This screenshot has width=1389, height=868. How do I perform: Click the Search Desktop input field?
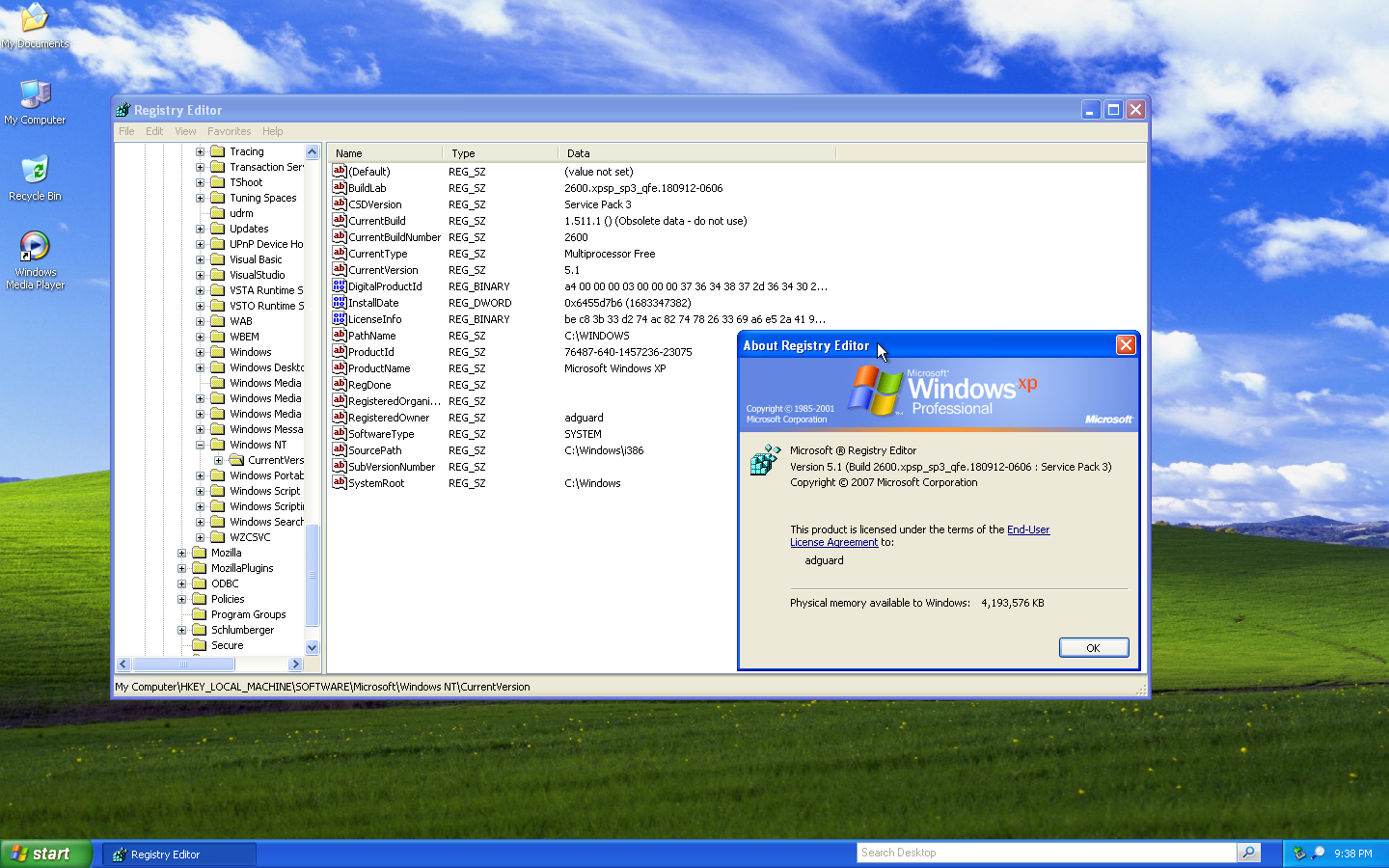1047,853
